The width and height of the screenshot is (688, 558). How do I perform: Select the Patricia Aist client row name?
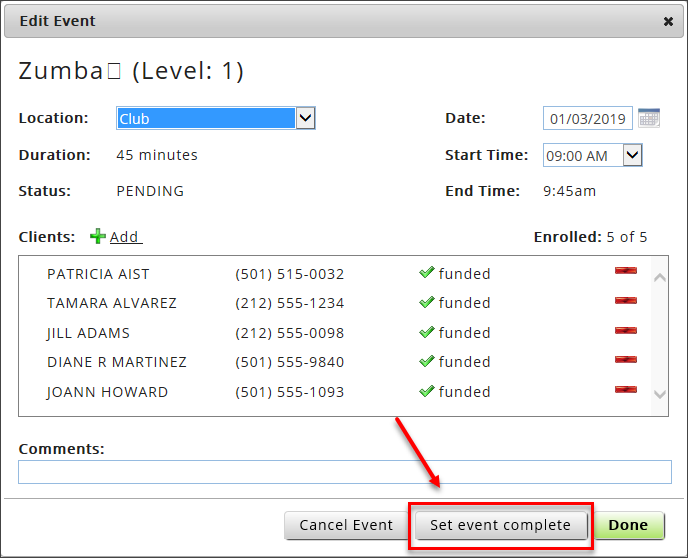[x=98, y=274]
